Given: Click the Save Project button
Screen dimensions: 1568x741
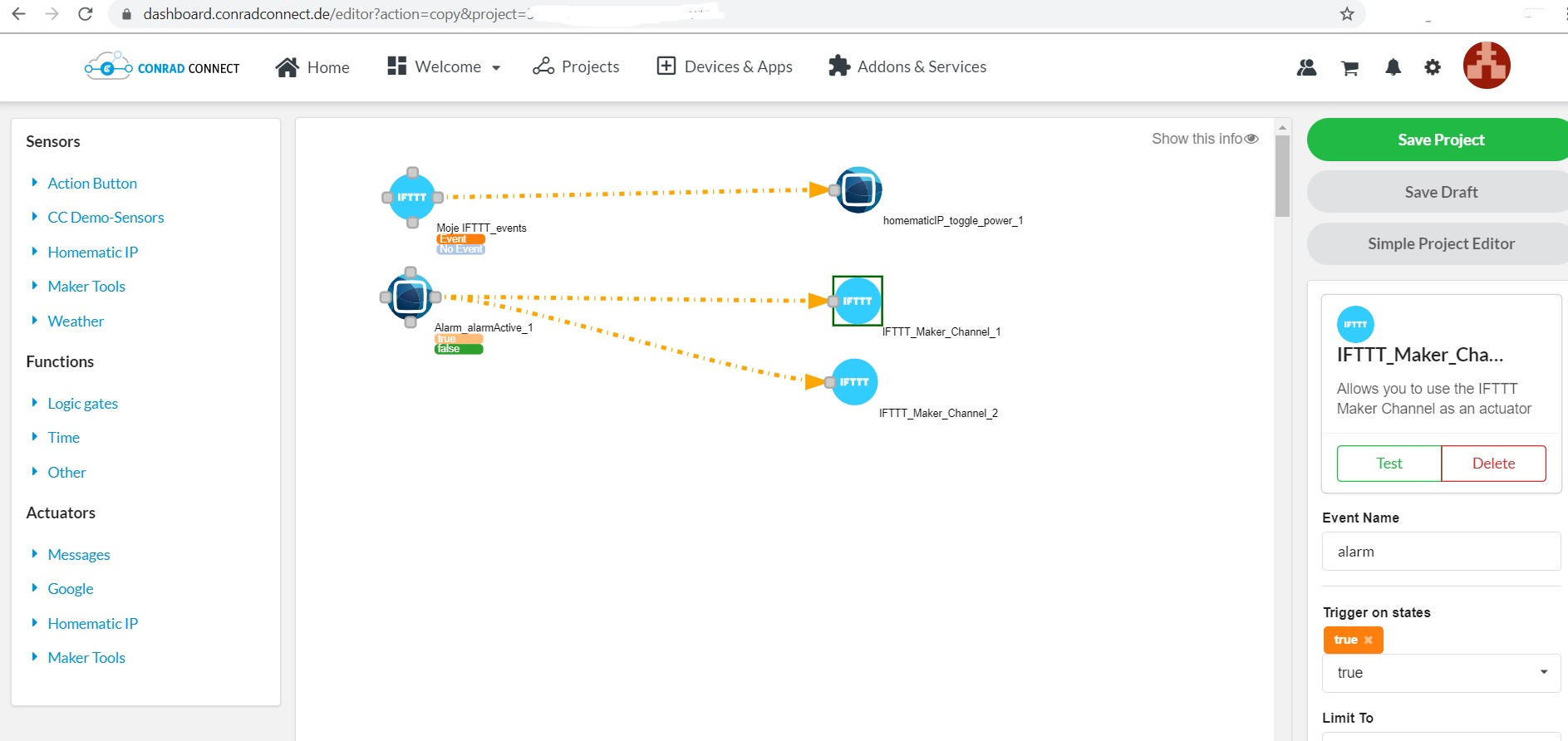Looking at the screenshot, I should pos(1439,140).
